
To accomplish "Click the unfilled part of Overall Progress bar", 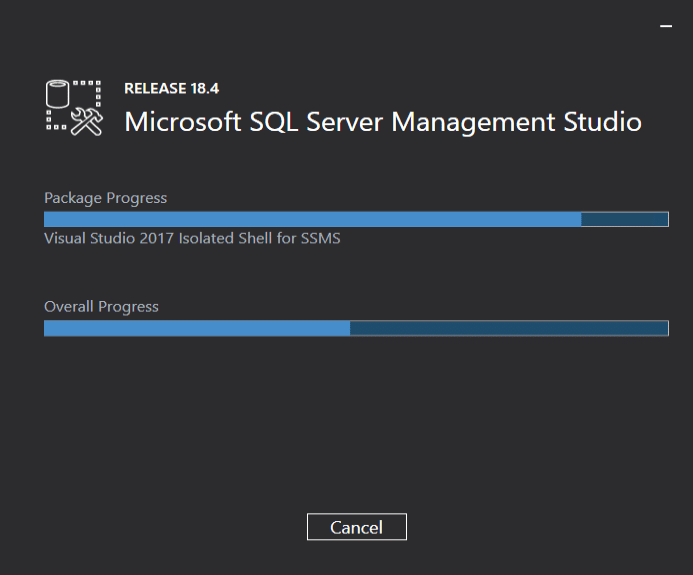I will coord(508,328).
